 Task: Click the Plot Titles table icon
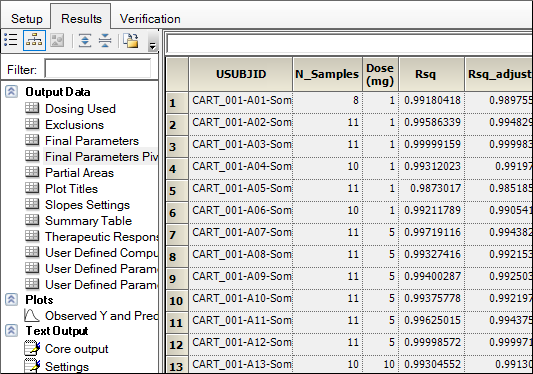point(32,188)
